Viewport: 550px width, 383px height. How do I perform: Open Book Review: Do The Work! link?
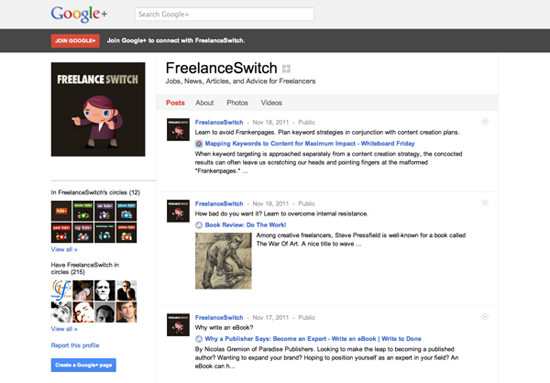[x=246, y=225]
